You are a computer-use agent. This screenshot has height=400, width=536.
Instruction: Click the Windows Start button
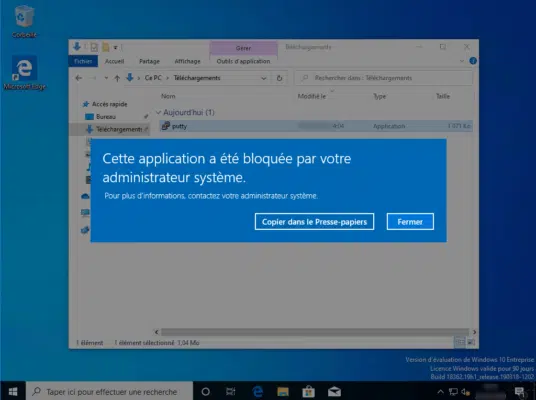[x=13, y=391]
